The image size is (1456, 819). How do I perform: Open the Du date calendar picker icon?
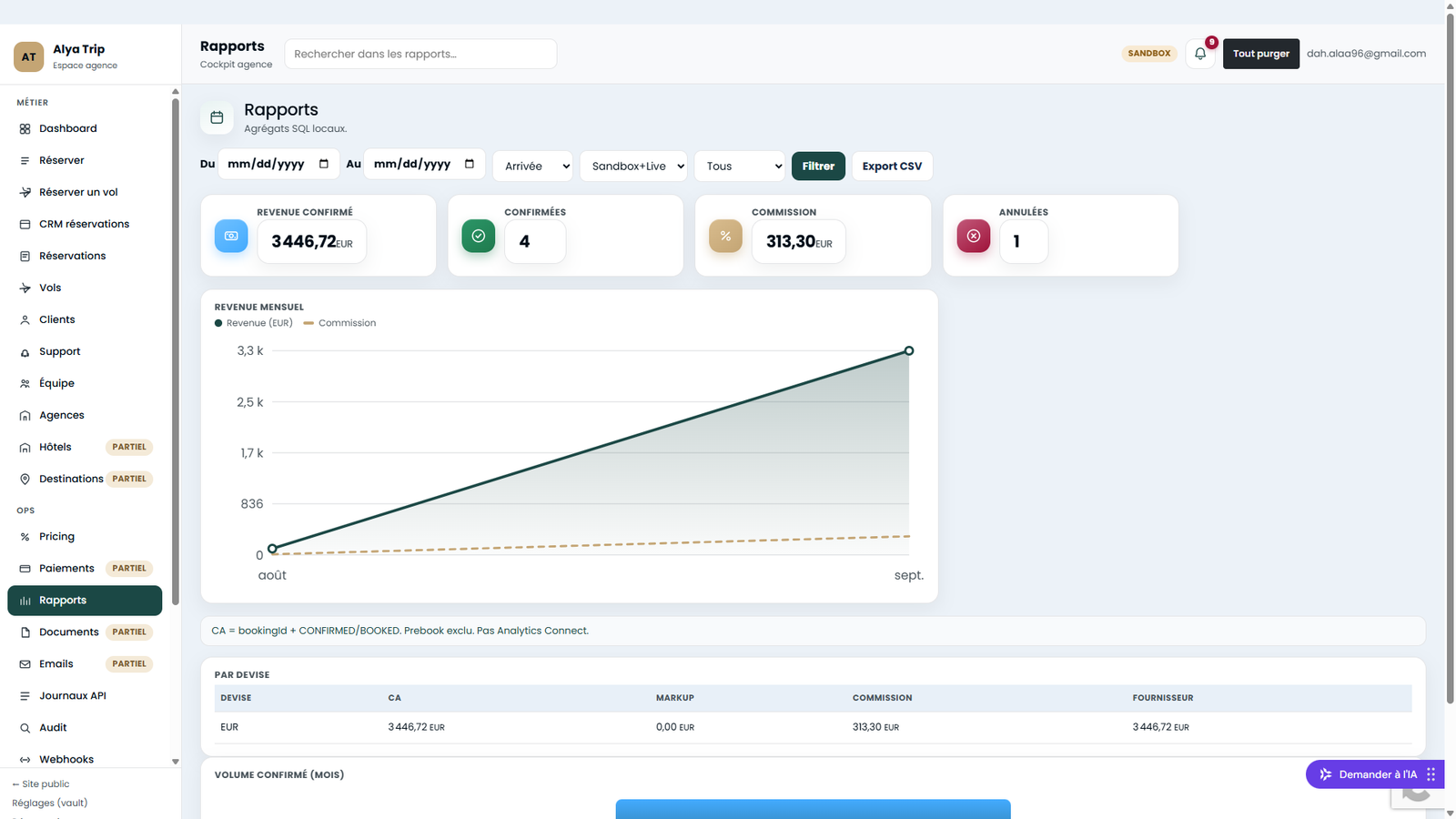(324, 164)
